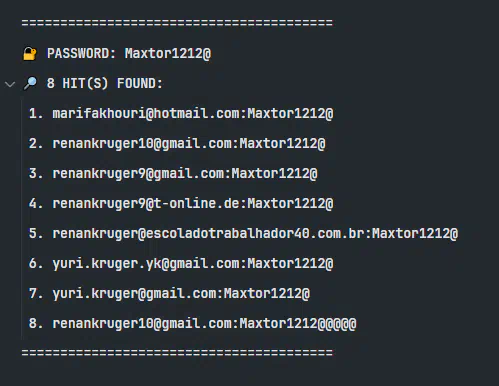
Task: Click the top equals-sign separator line
Action: pyautogui.click(x=177, y=23)
